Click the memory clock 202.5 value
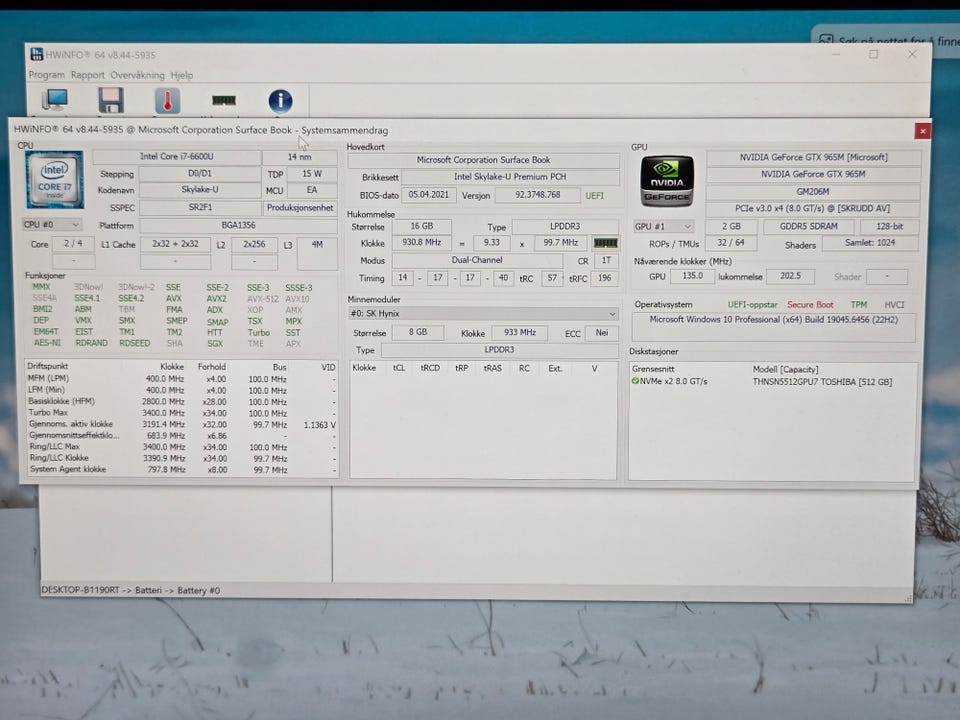Viewport: 960px width, 720px height. pyautogui.click(x=790, y=276)
